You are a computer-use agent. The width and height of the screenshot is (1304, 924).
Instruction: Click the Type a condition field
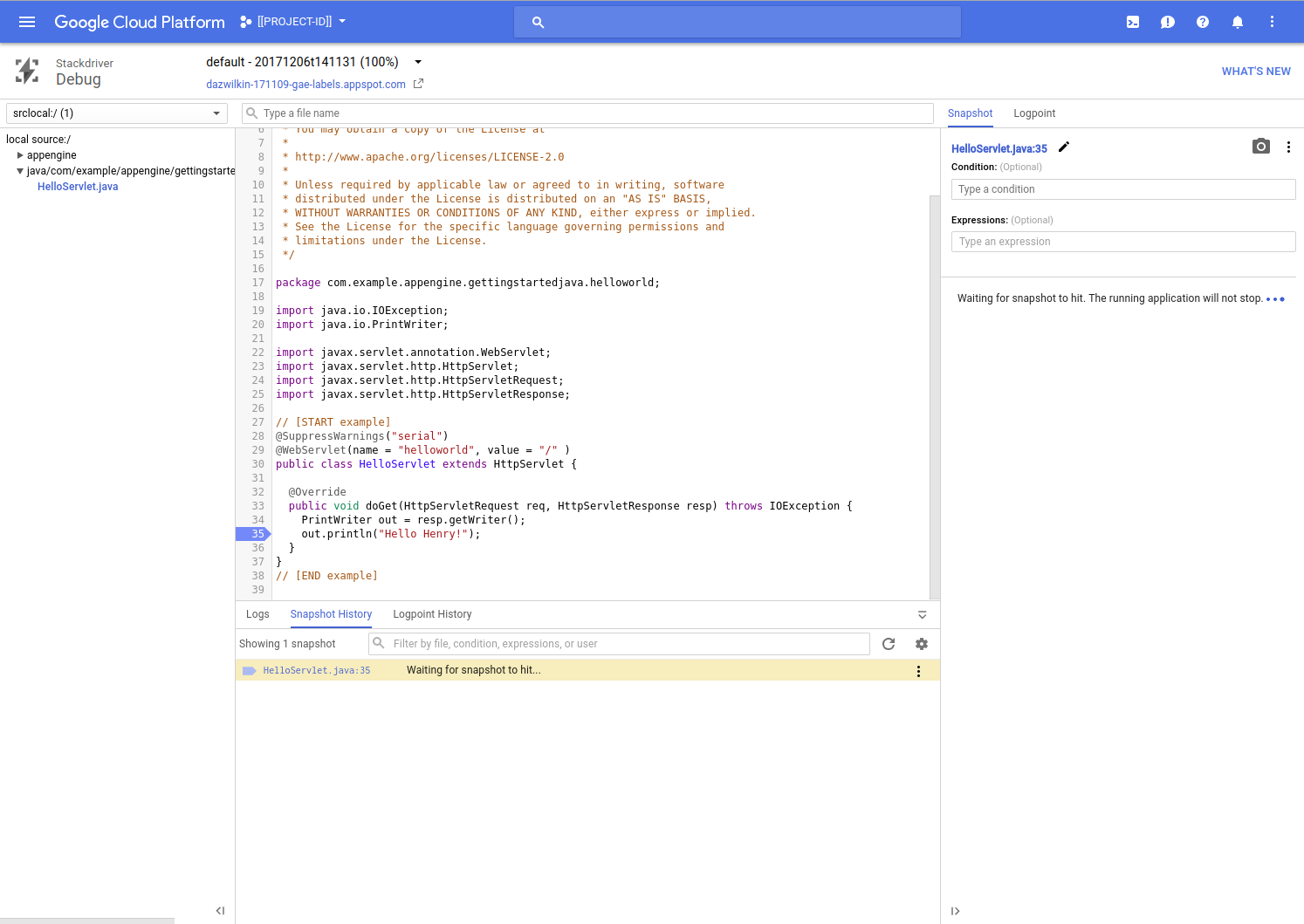tap(1122, 189)
